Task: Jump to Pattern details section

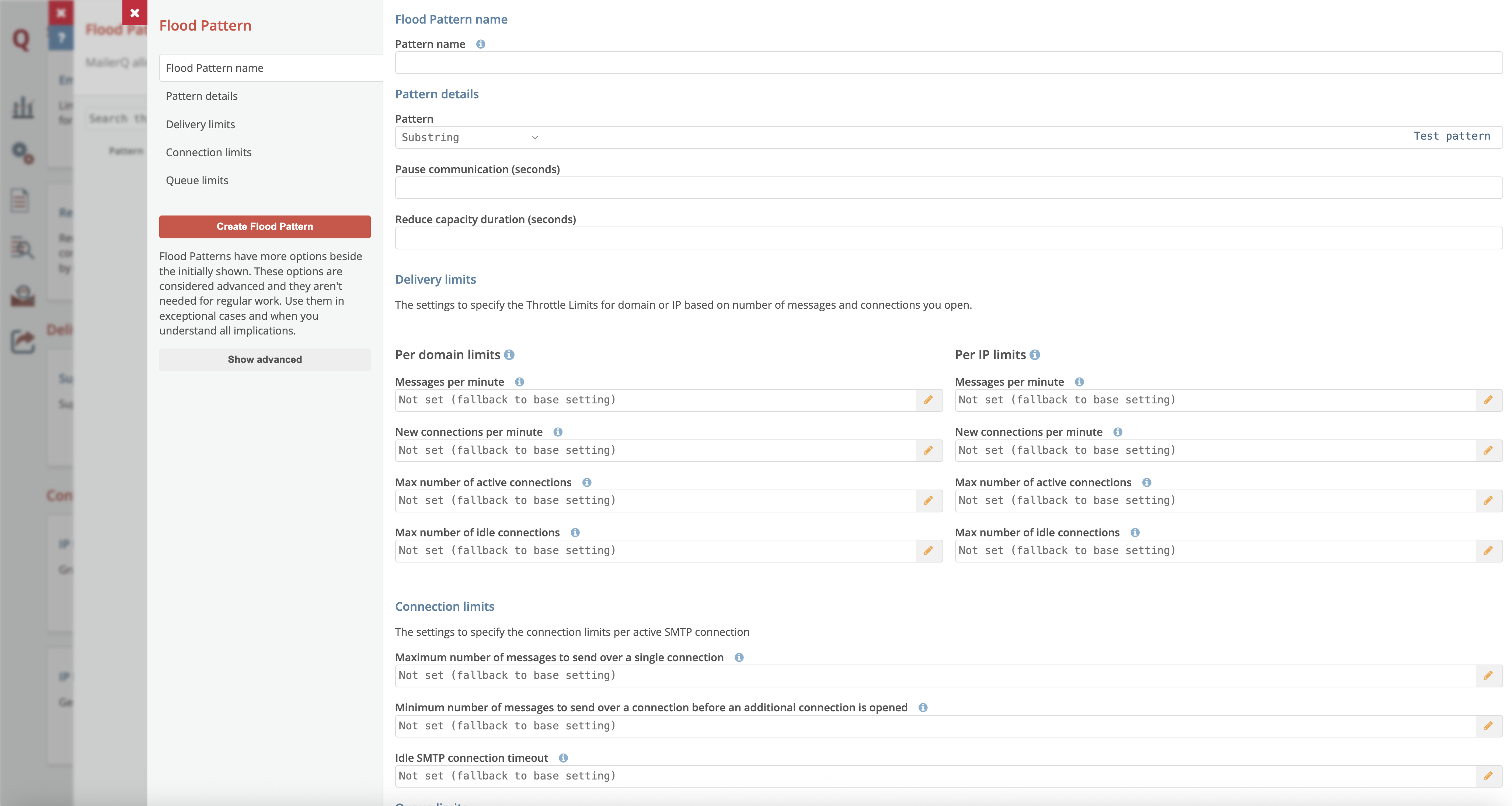Action: pyautogui.click(x=201, y=96)
